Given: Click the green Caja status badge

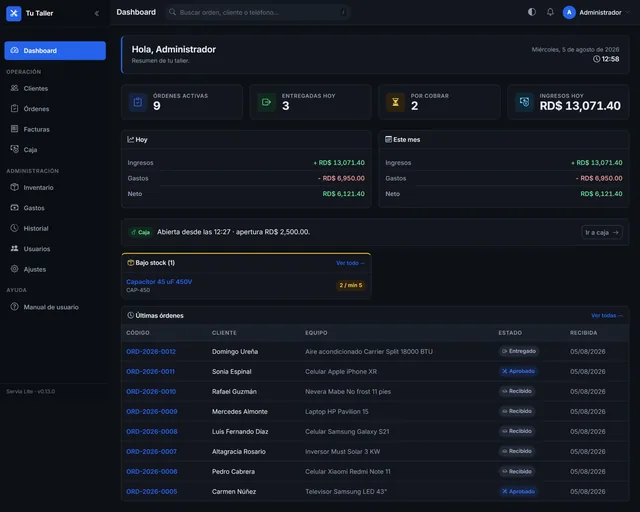Looking at the screenshot, I should [x=140, y=232].
